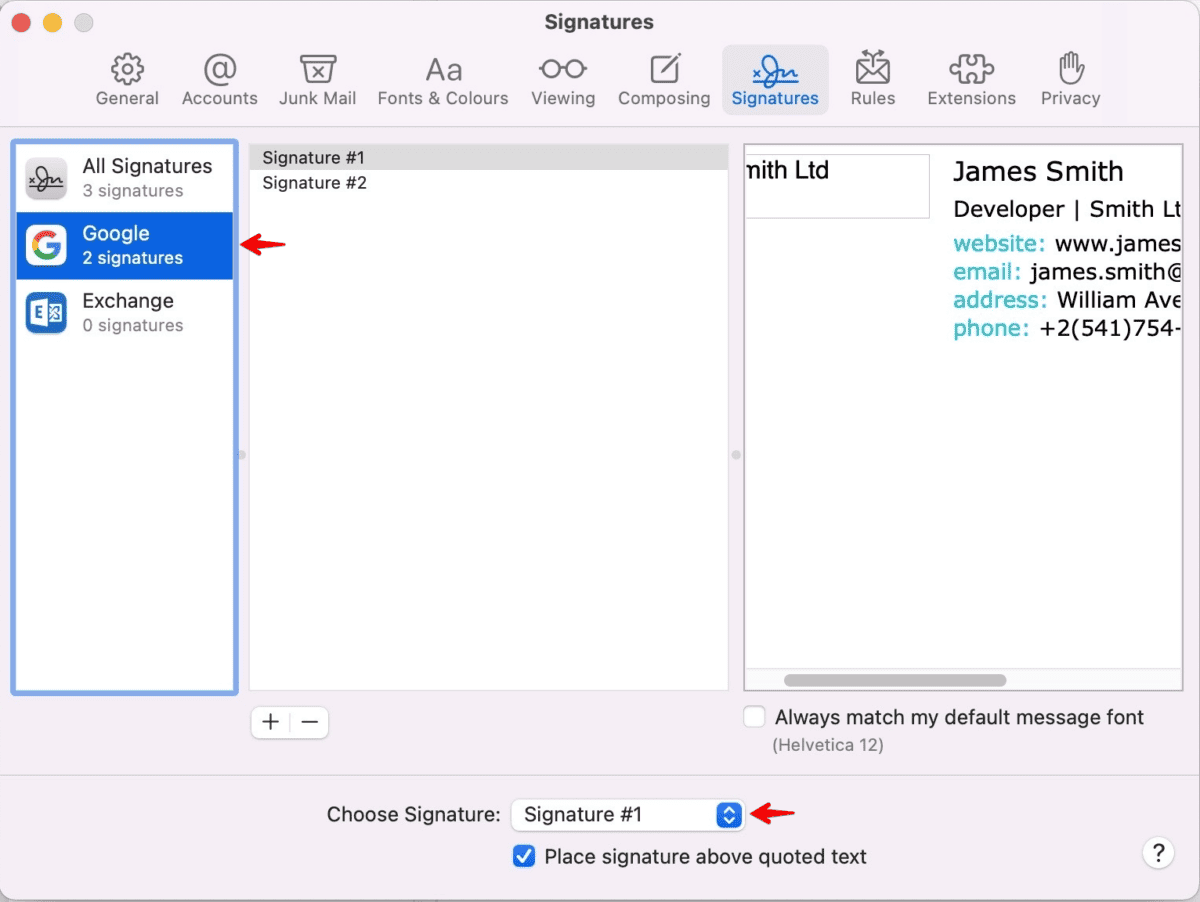Click the help question mark button

tap(1157, 853)
